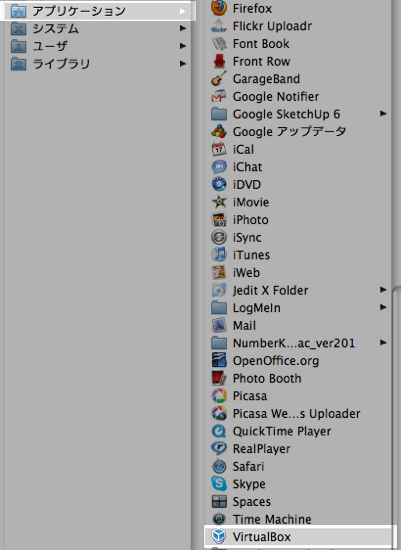401x550 pixels.
Task: Select the システム menu entry
Action: click(x=98, y=28)
